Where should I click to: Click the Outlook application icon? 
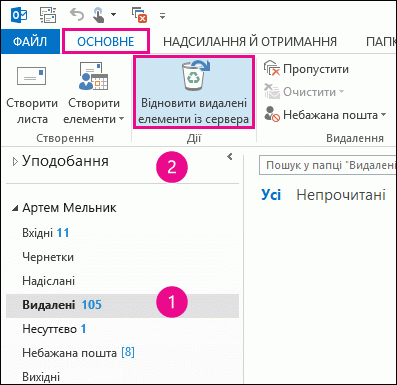click(19, 15)
